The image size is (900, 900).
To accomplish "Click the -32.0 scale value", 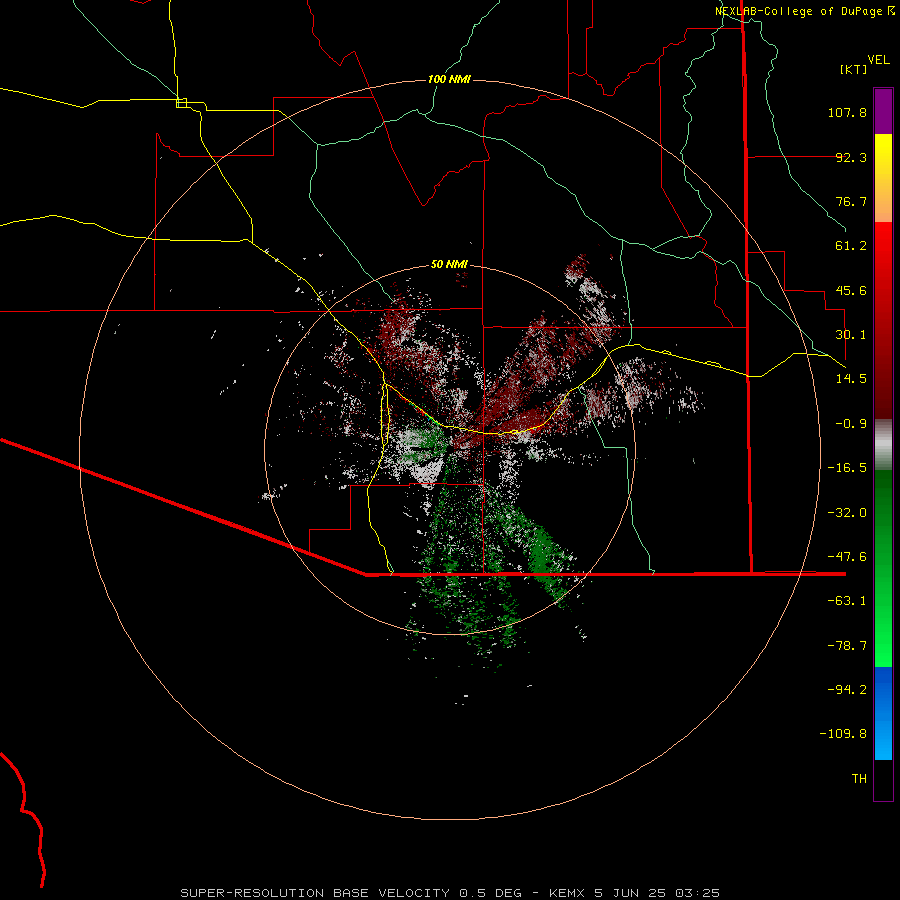I will coord(847,513).
